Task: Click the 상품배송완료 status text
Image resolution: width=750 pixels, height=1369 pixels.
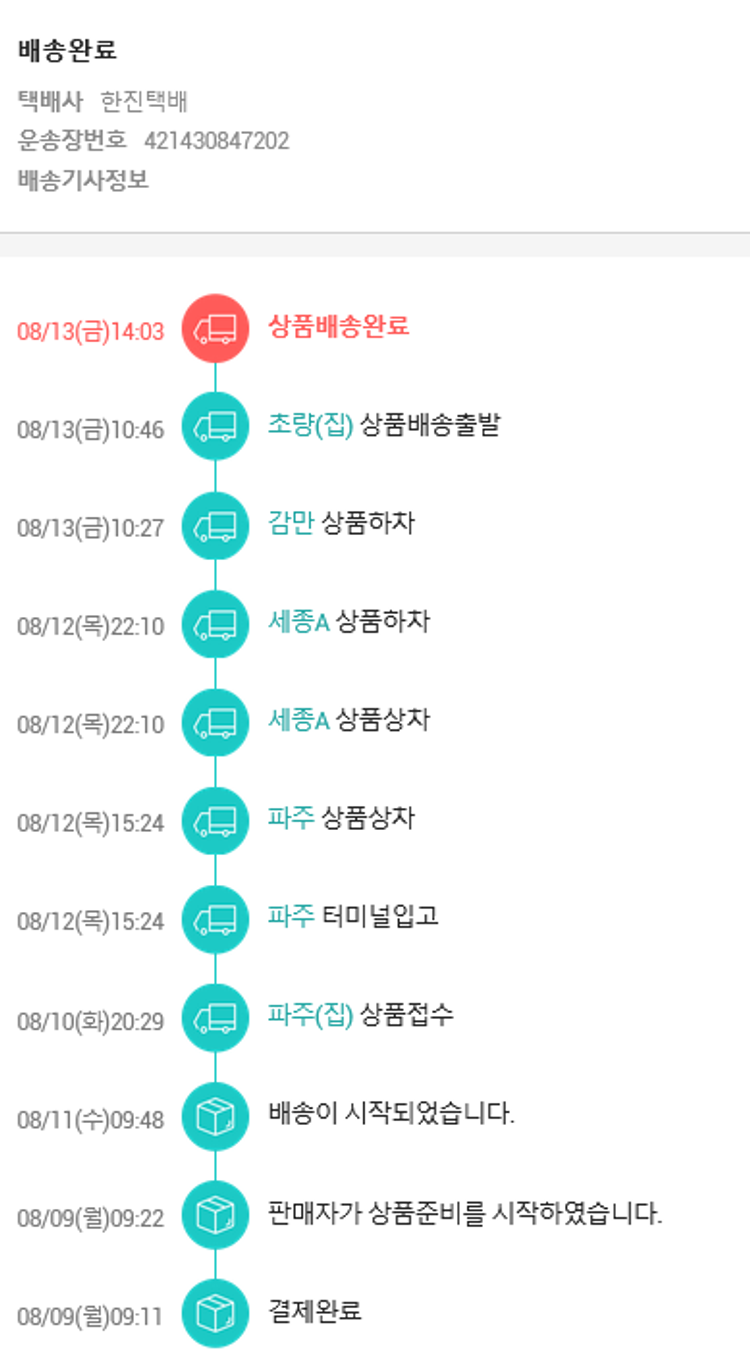Action: [x=339, y=326]
